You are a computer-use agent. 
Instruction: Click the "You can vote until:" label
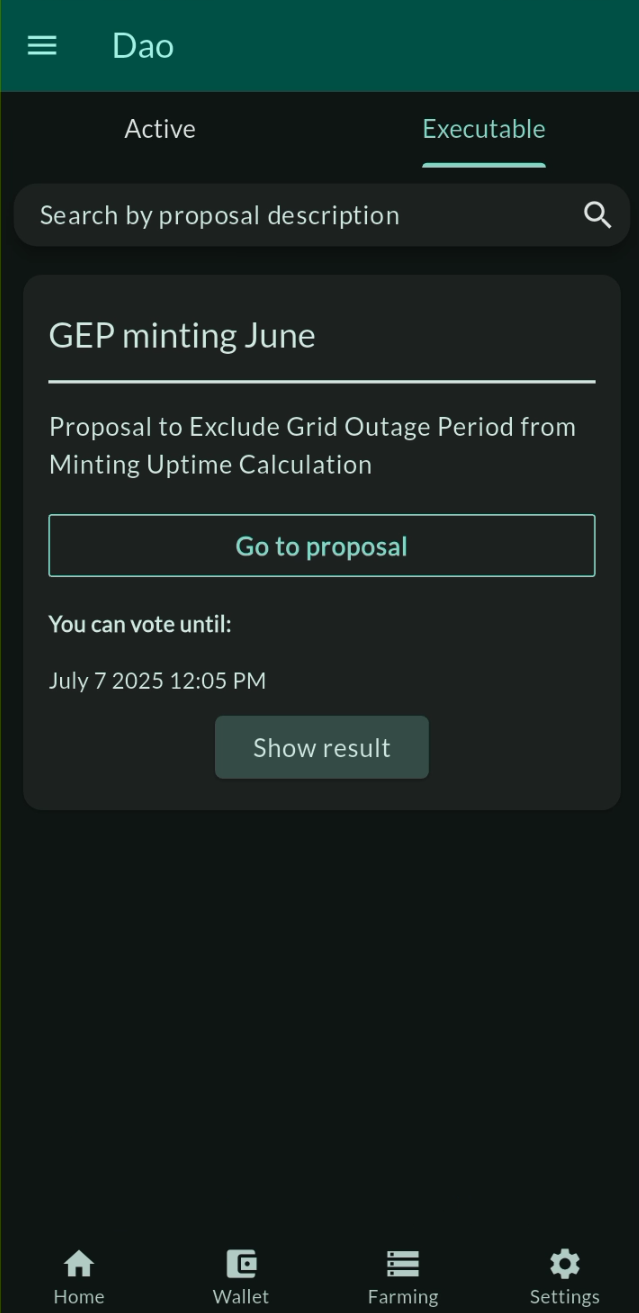(x=140, y=624)
